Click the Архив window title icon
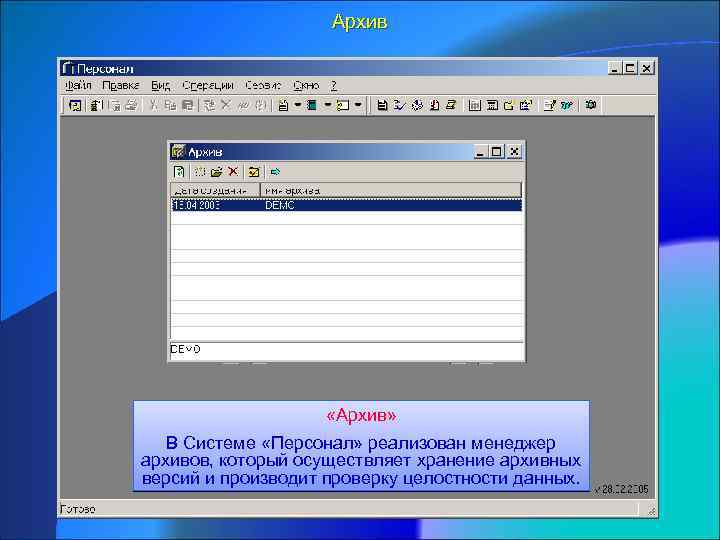The image size is (720, 540). click(178, 152)
